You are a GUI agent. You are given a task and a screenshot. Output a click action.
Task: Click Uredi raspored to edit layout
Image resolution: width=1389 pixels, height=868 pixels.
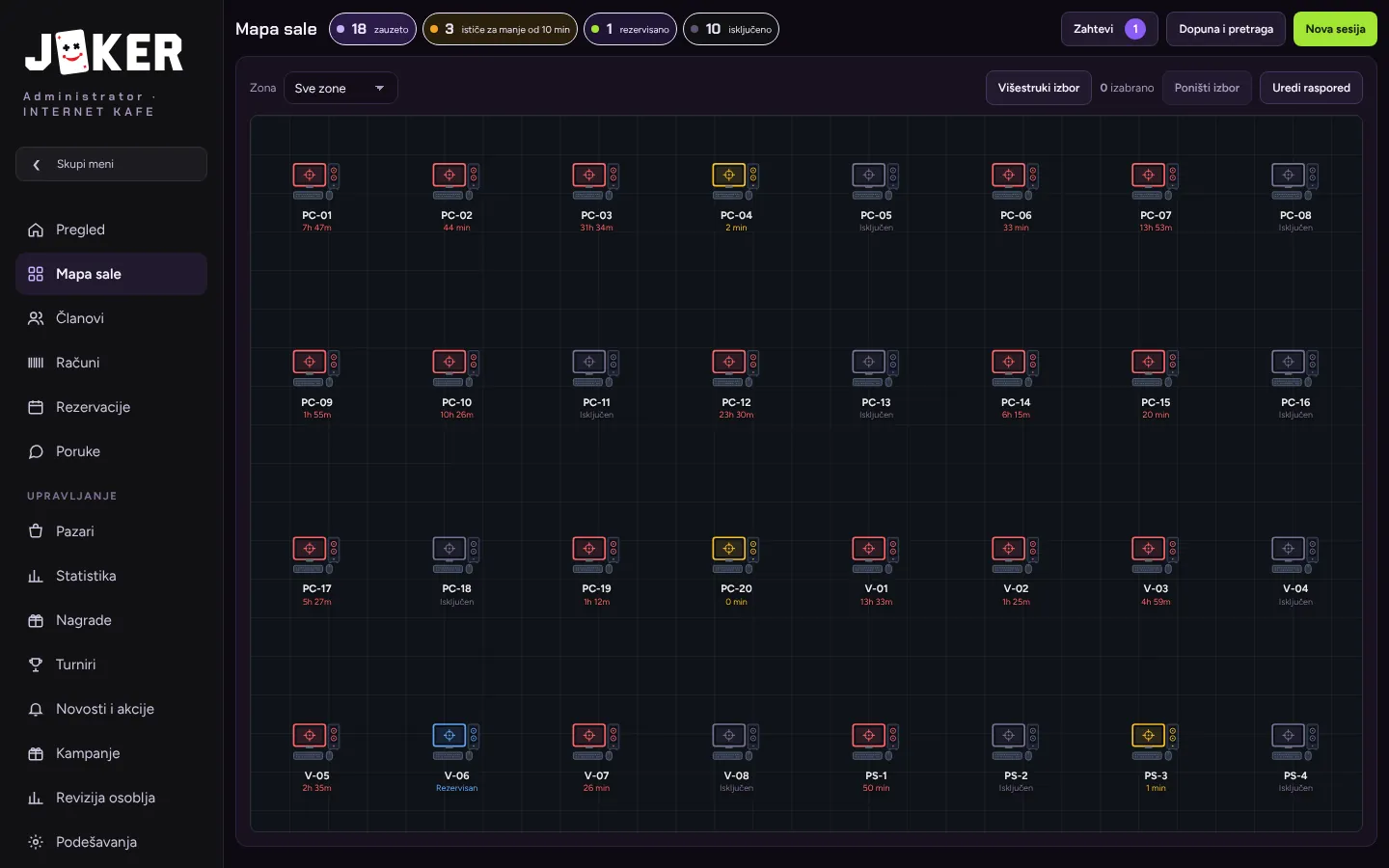click(x=1311, y=88)
